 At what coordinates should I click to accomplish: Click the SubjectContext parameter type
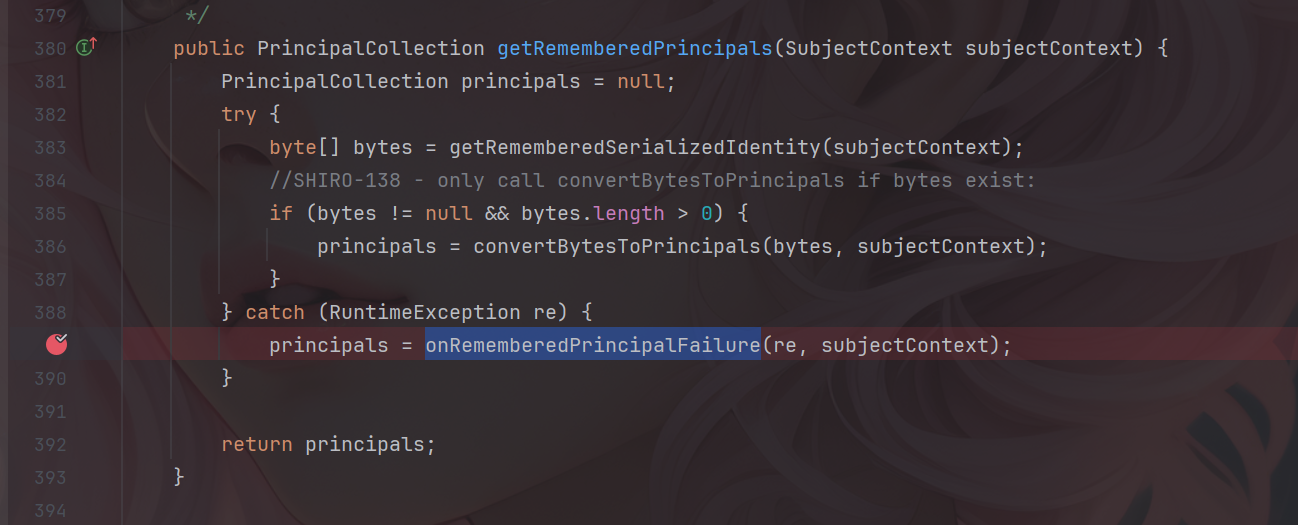tap(870, 48)
